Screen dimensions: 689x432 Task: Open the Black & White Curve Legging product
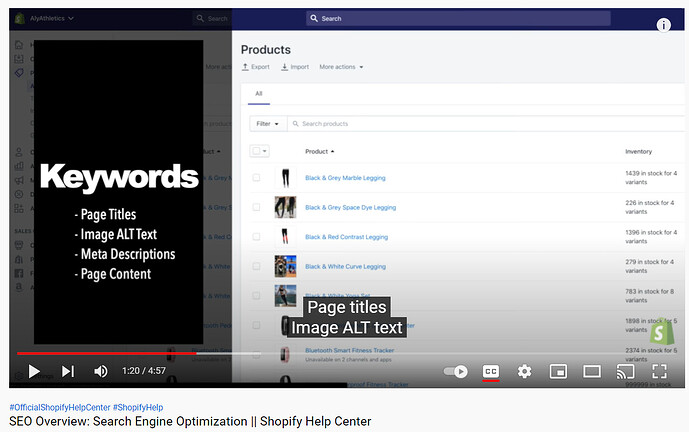[x=345, y=266]
